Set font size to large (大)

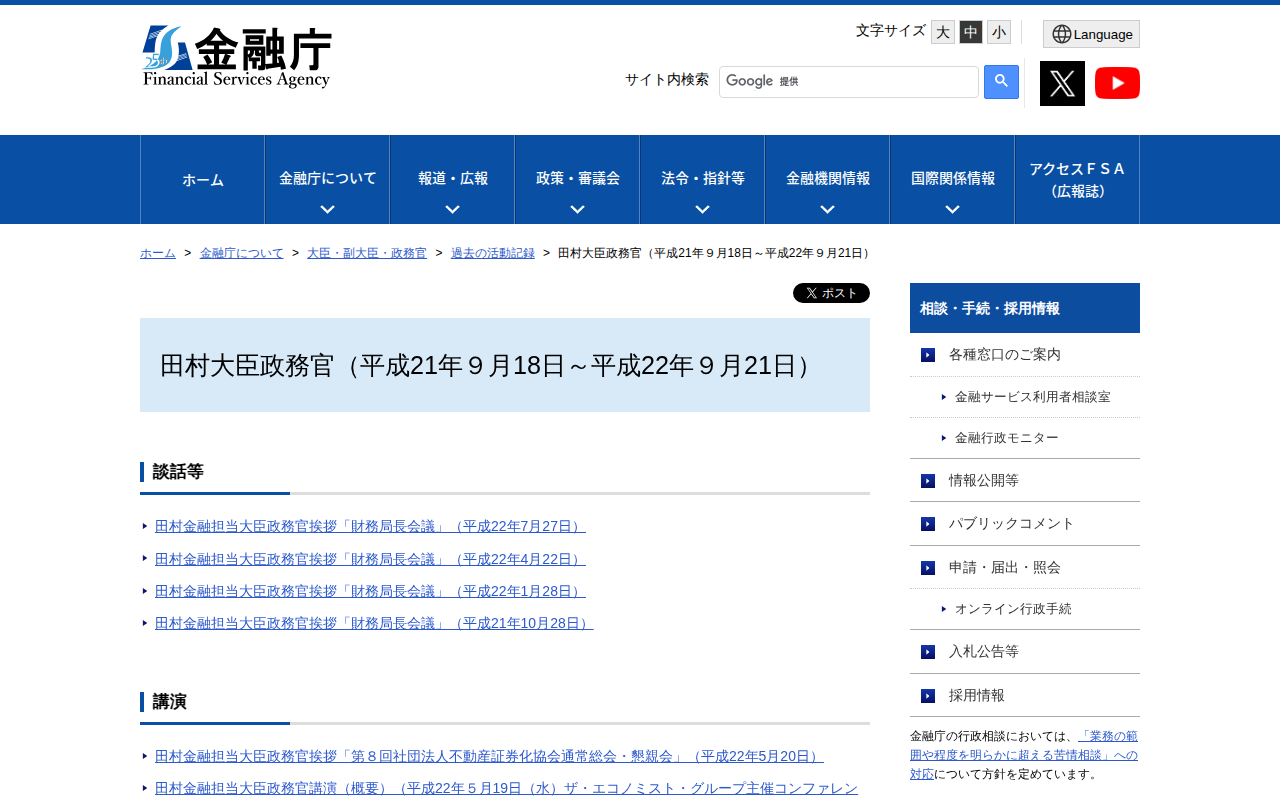[x=942, y=32]
